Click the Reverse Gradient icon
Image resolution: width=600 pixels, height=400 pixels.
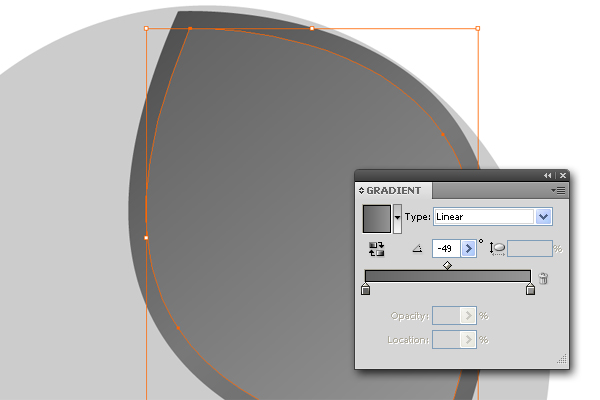click(377, 249)
